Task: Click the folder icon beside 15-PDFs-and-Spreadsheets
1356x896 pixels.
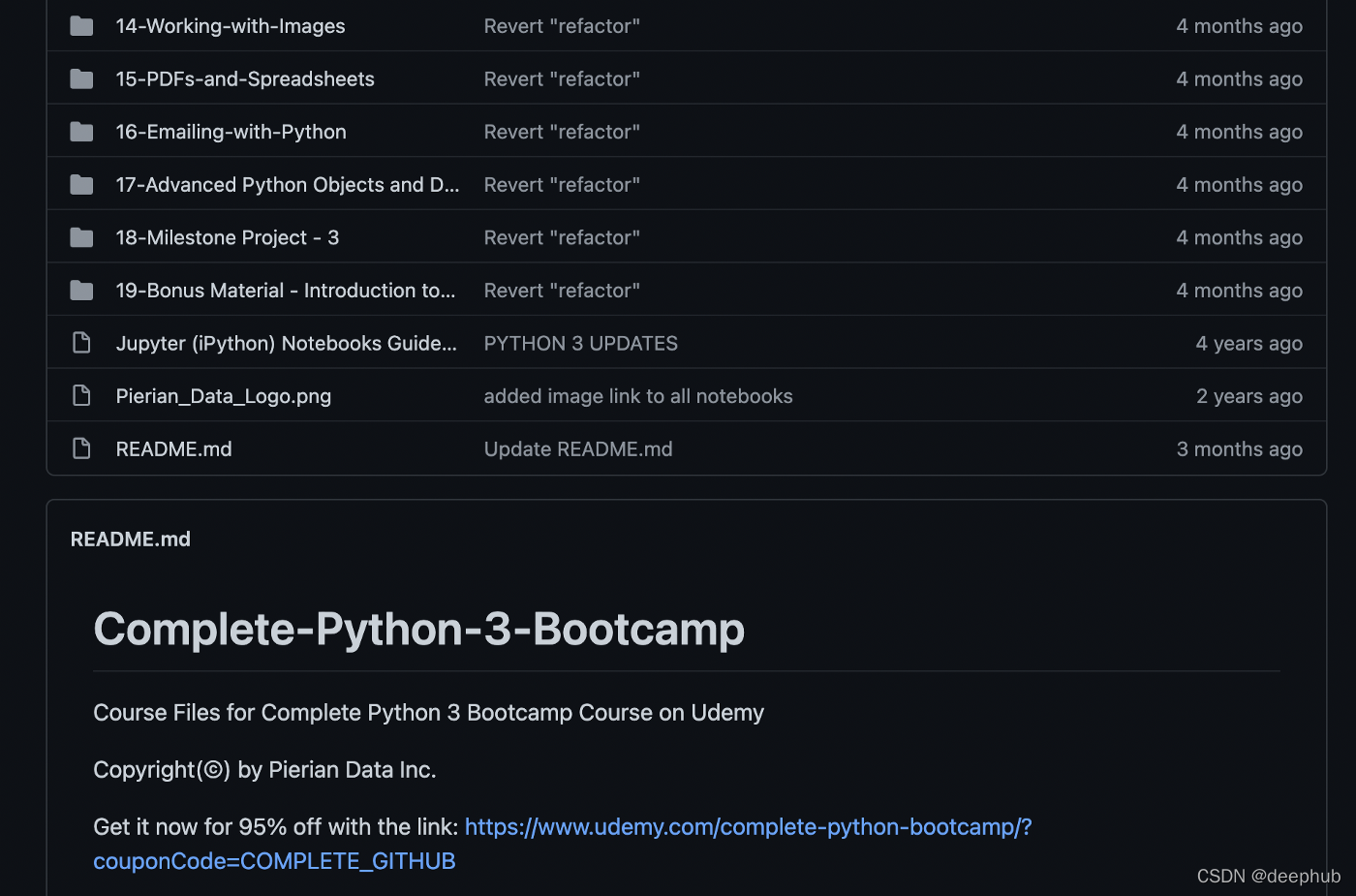Action: pyautogui.click(x=82, y=78)
